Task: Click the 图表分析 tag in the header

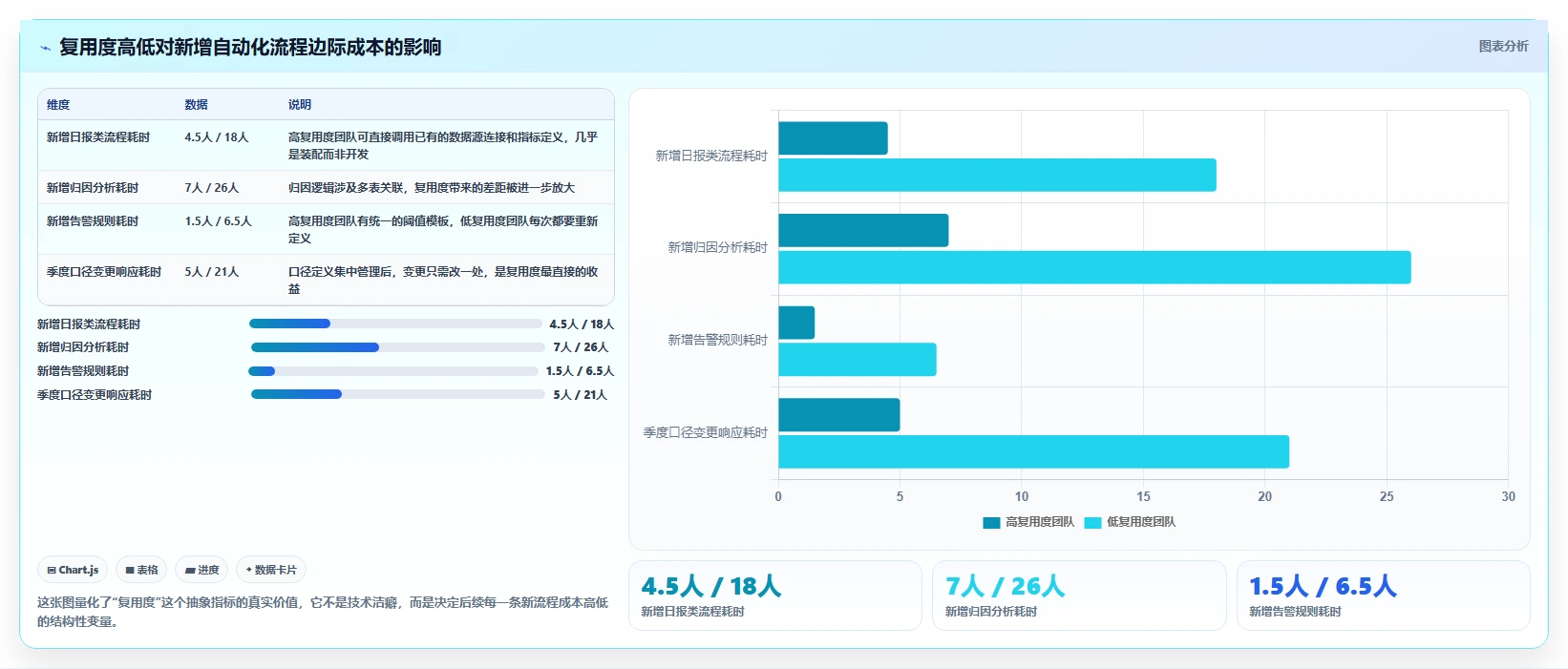Action: pos(1503,46)
